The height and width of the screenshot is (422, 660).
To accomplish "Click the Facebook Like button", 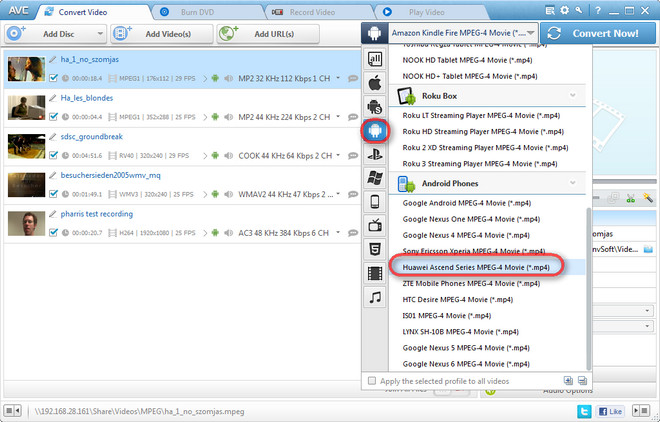I will (610, 411).
